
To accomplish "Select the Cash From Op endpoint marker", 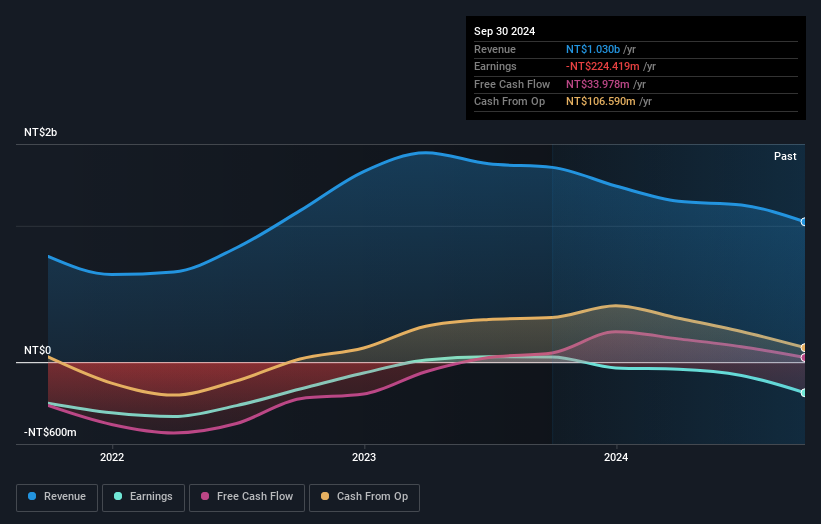I will pos(804,348).
